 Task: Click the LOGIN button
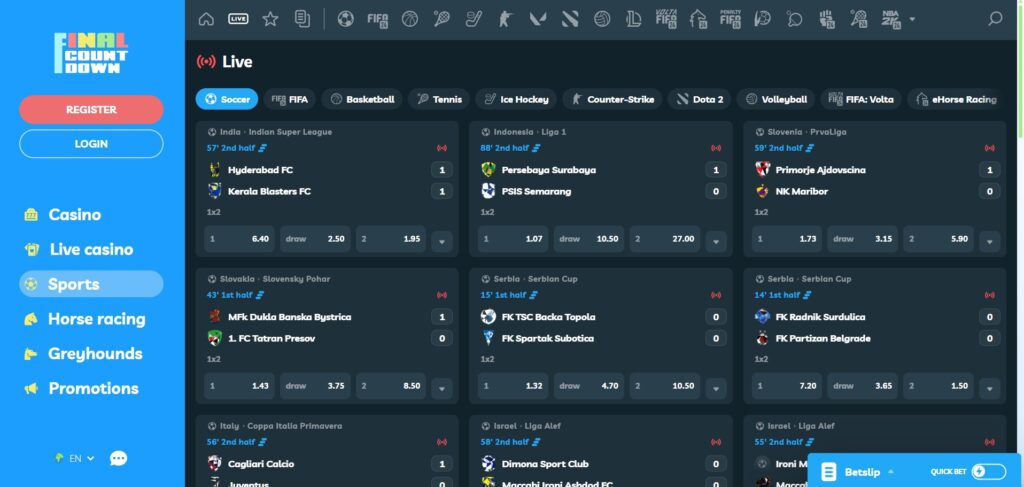point(91,144)
